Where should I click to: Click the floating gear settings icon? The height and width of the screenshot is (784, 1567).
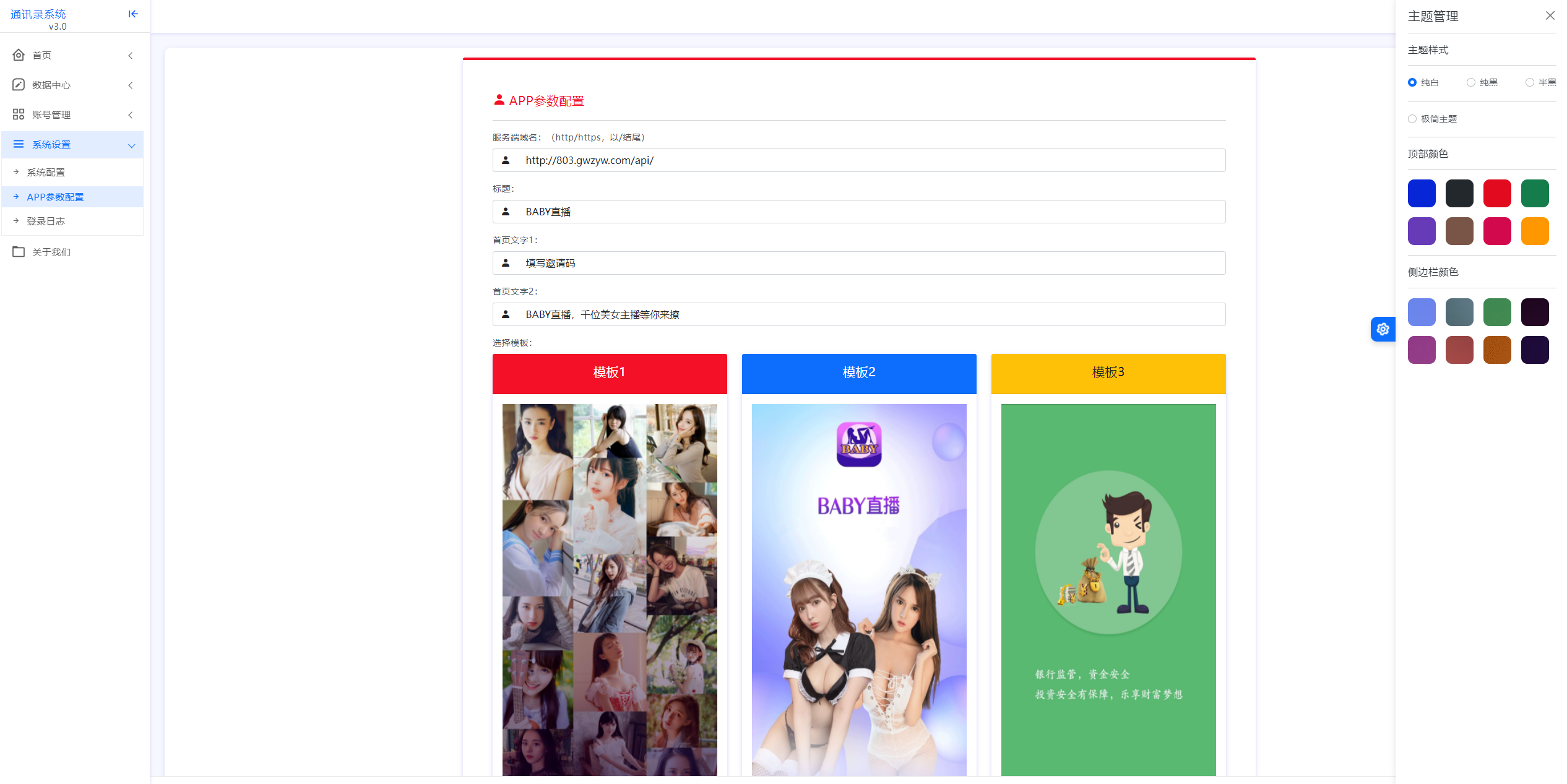click(1383, 329)
